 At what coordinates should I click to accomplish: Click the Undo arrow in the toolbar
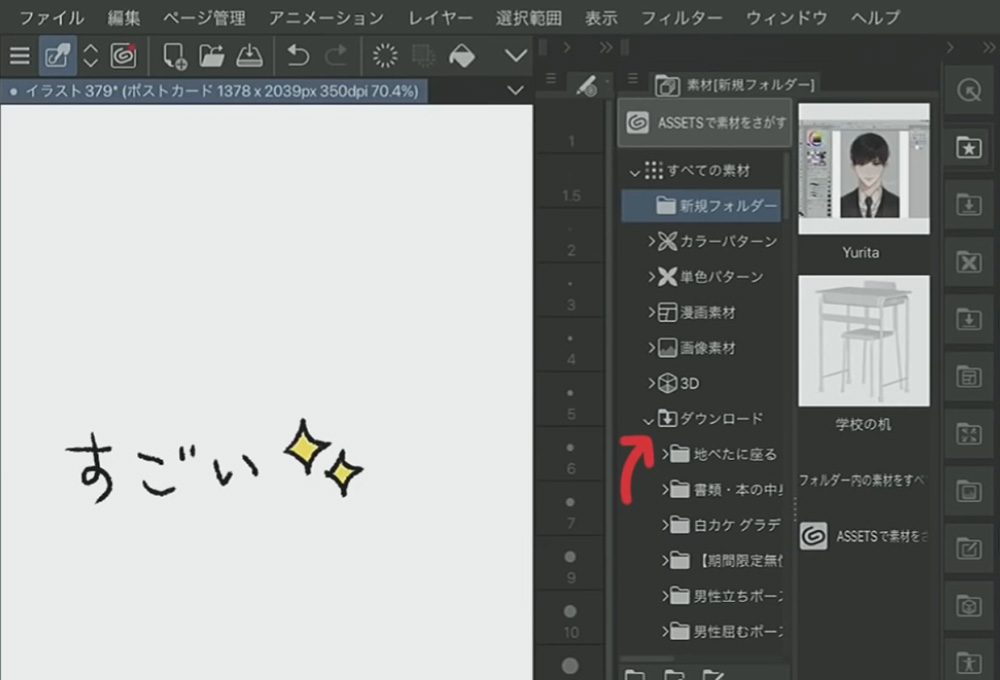tap(297, 56)
